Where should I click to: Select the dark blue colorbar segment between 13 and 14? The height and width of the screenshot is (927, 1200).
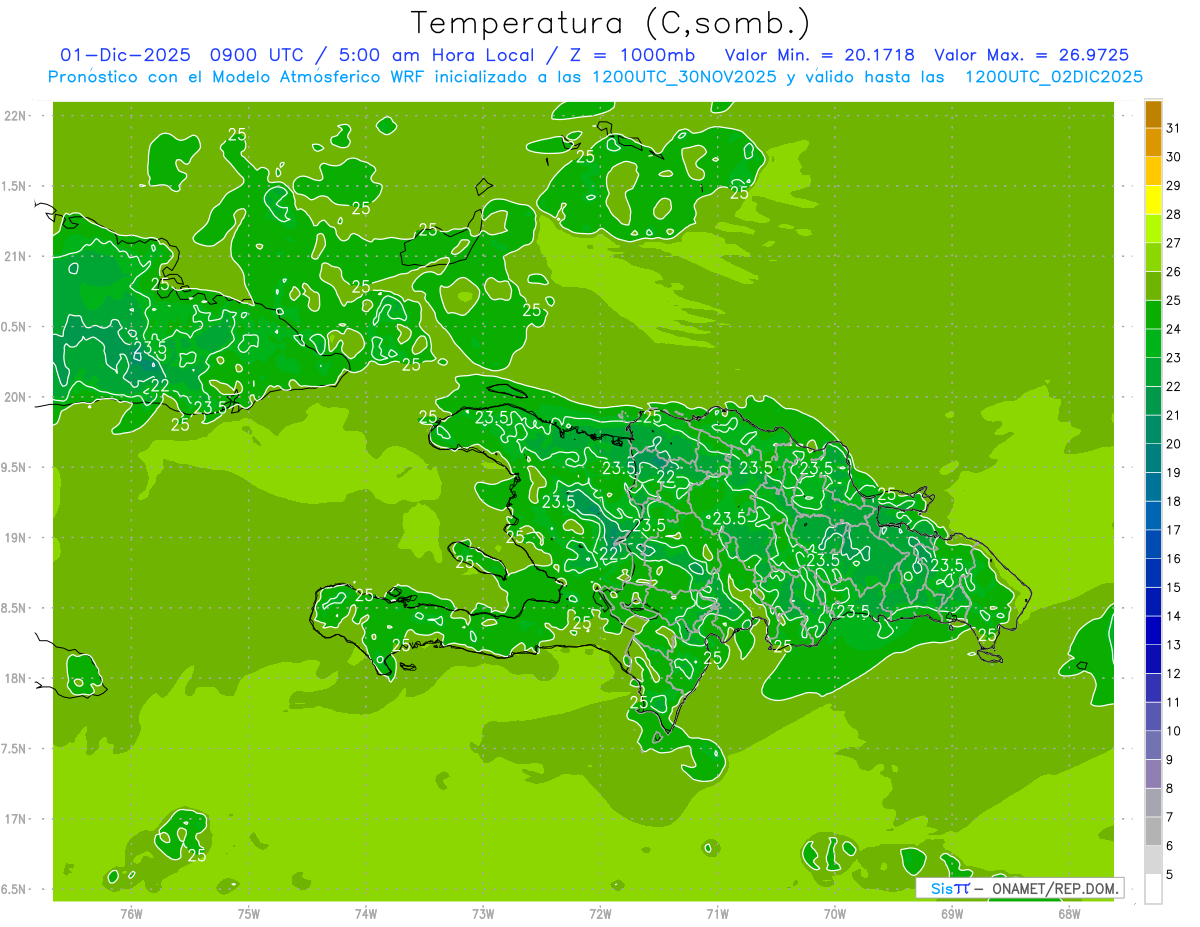click(x=1153, y=631)
